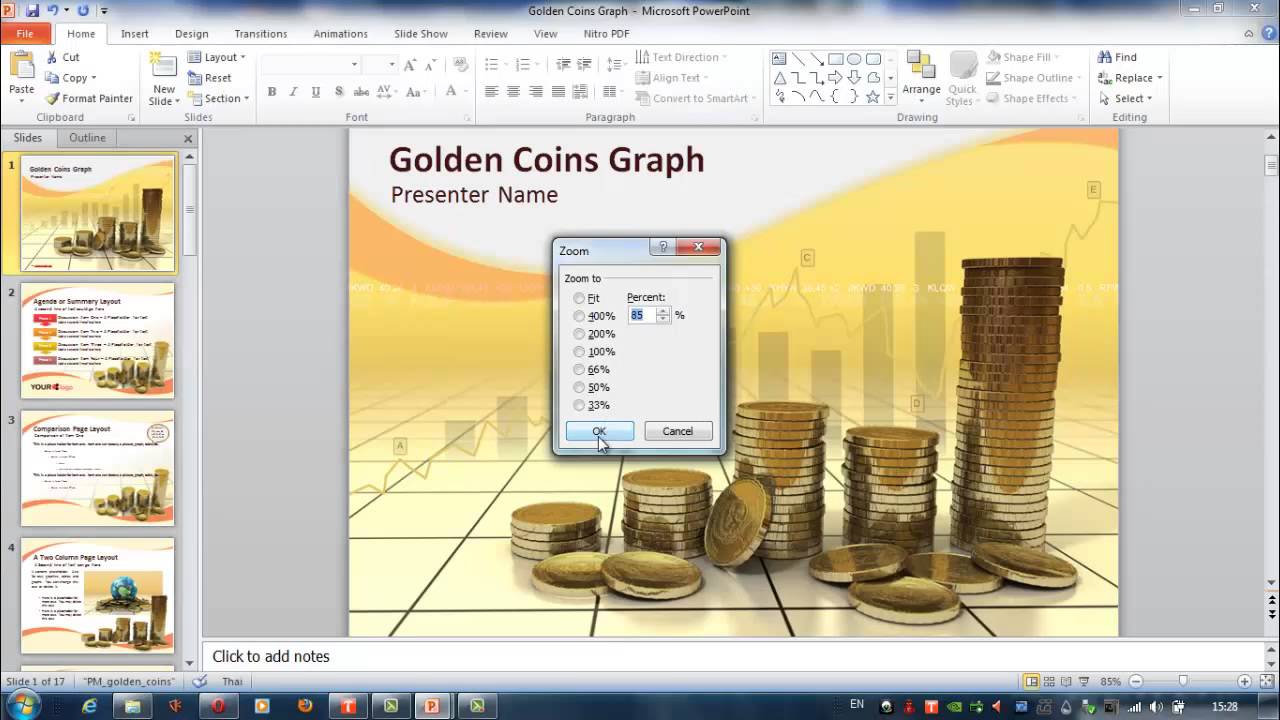Select the Fit radio button
Image resolution: width=1280 pixels, height=720 pixels.
click(579, 298)
